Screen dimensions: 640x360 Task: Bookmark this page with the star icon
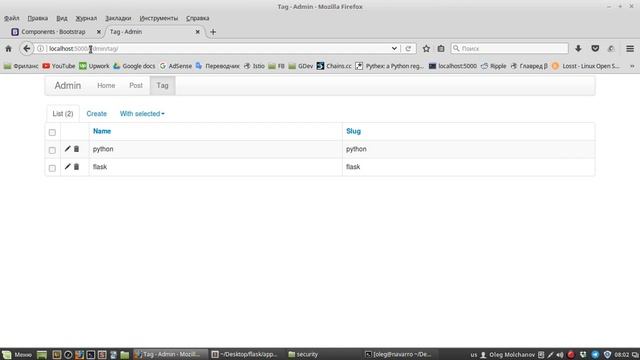426,49
